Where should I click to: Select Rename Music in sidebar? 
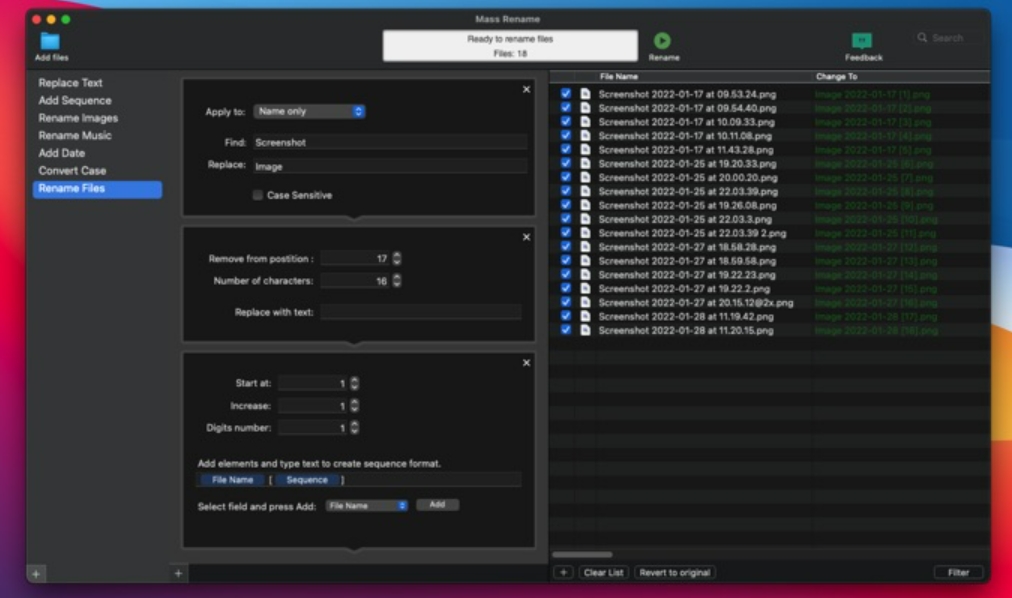[75, 135]
